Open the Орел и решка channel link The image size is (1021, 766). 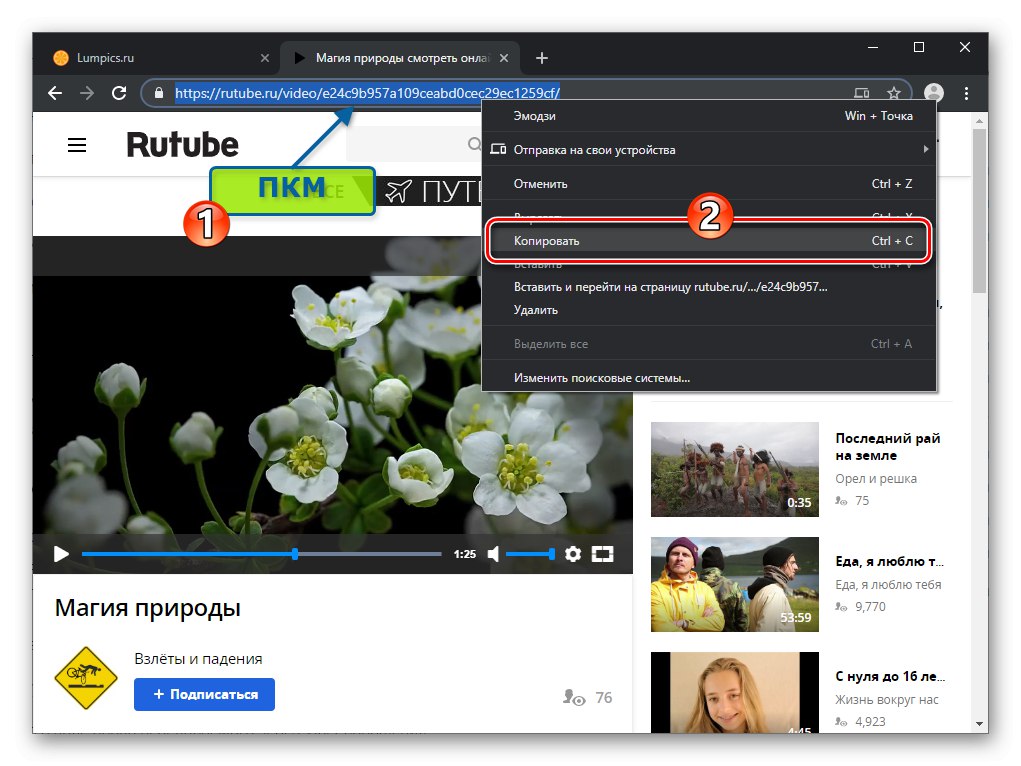tap(876, 479)
